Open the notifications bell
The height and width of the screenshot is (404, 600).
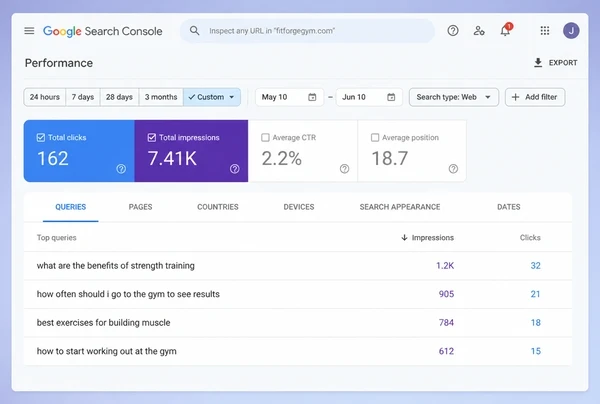[505, 31]
